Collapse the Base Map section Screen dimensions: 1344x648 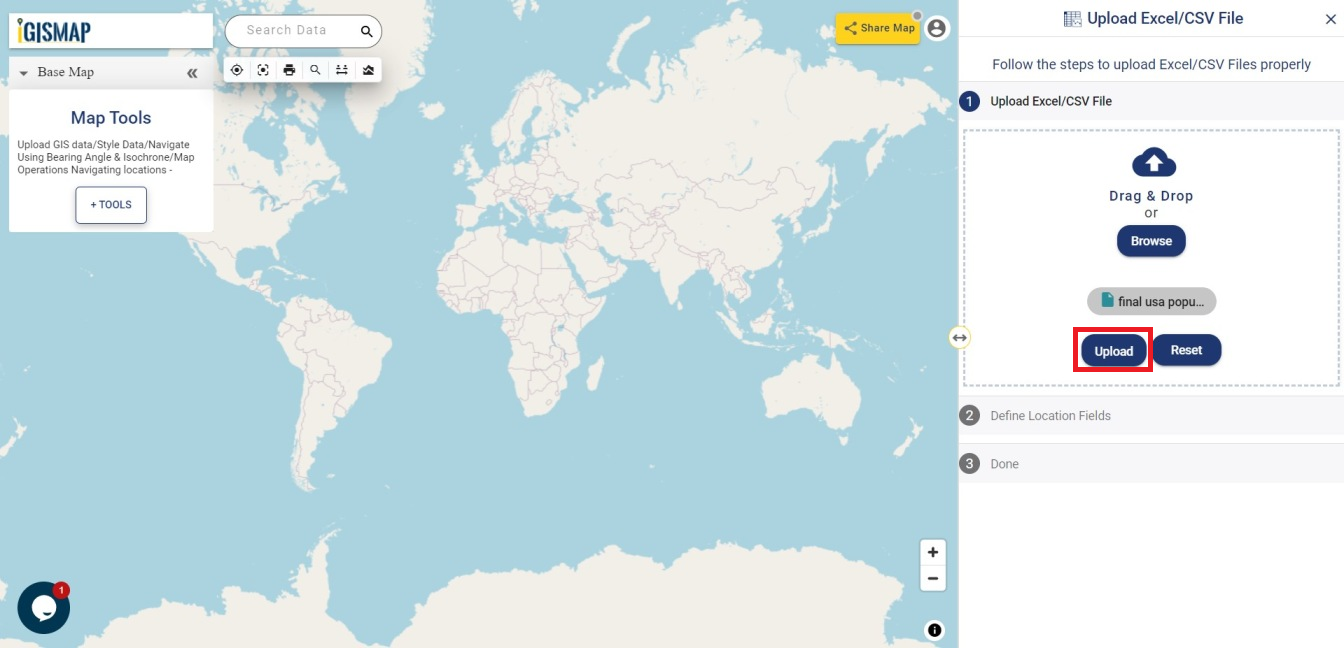(x=22, y=72)
